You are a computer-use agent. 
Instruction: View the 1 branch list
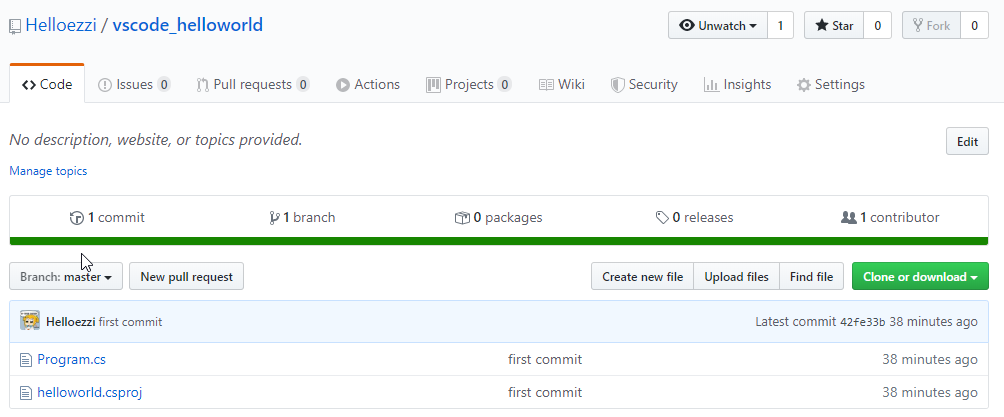click(x=302, y=218)
